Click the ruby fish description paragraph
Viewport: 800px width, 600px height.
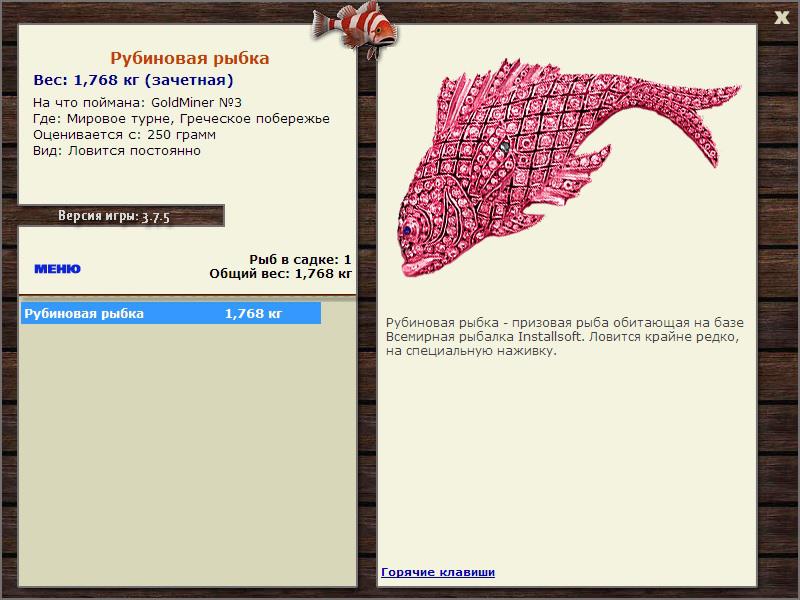coord(565,337)
